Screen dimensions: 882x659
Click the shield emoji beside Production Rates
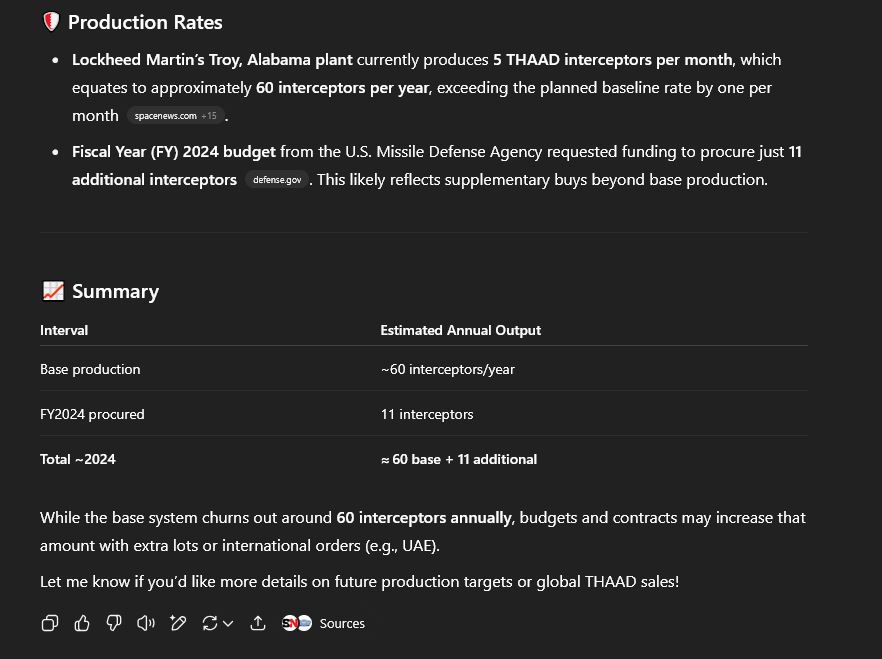click(51, 22)
